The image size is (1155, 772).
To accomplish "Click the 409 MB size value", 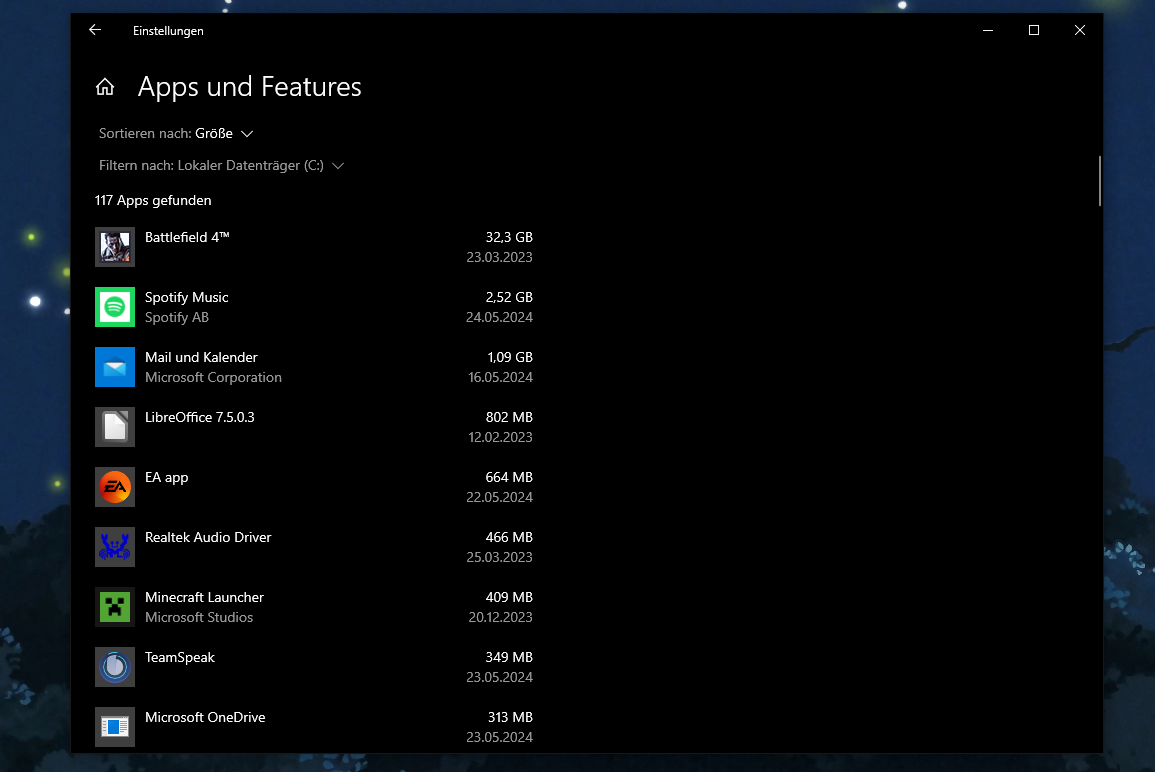I will click(x=509, y=597).
